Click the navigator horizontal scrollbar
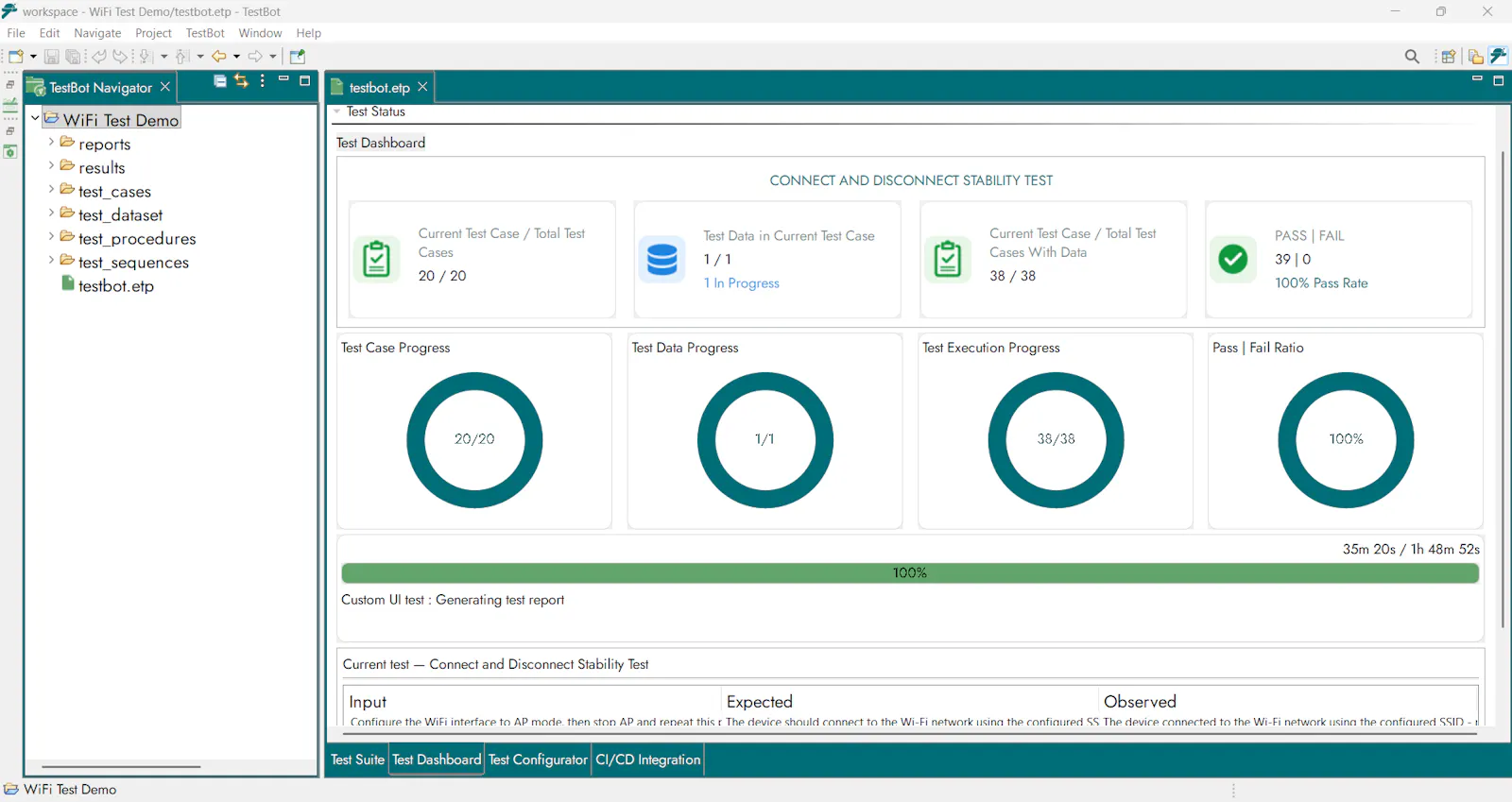 [121, 766]
